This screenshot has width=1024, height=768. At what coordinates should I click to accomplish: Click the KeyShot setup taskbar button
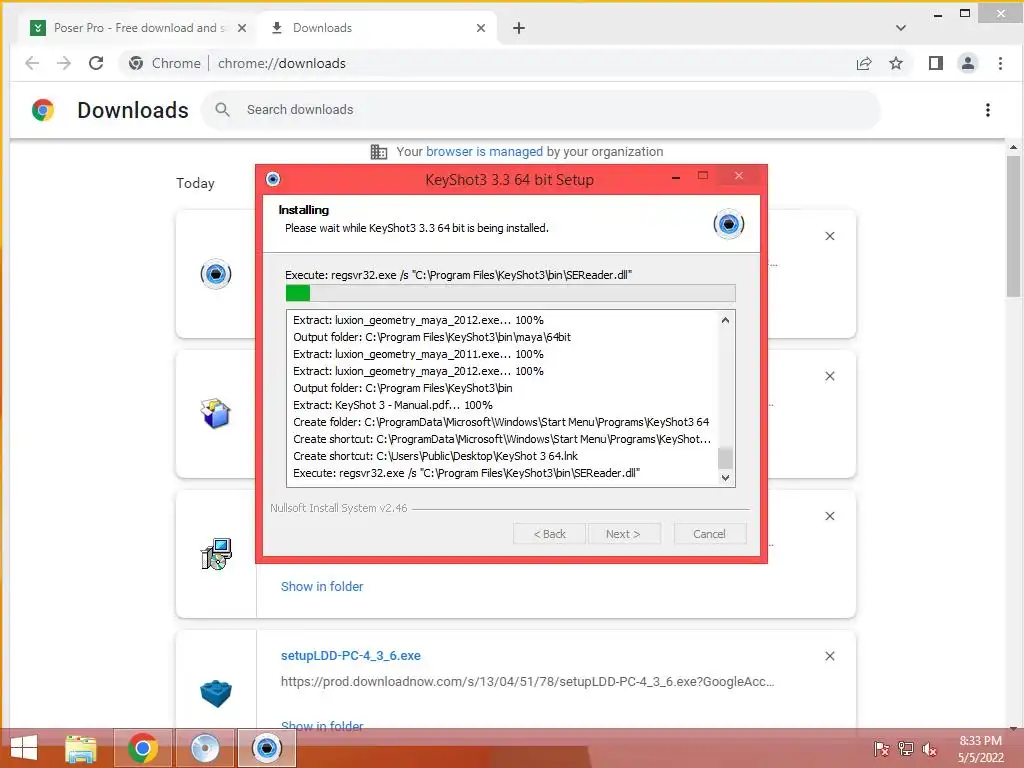click(266, 748)
